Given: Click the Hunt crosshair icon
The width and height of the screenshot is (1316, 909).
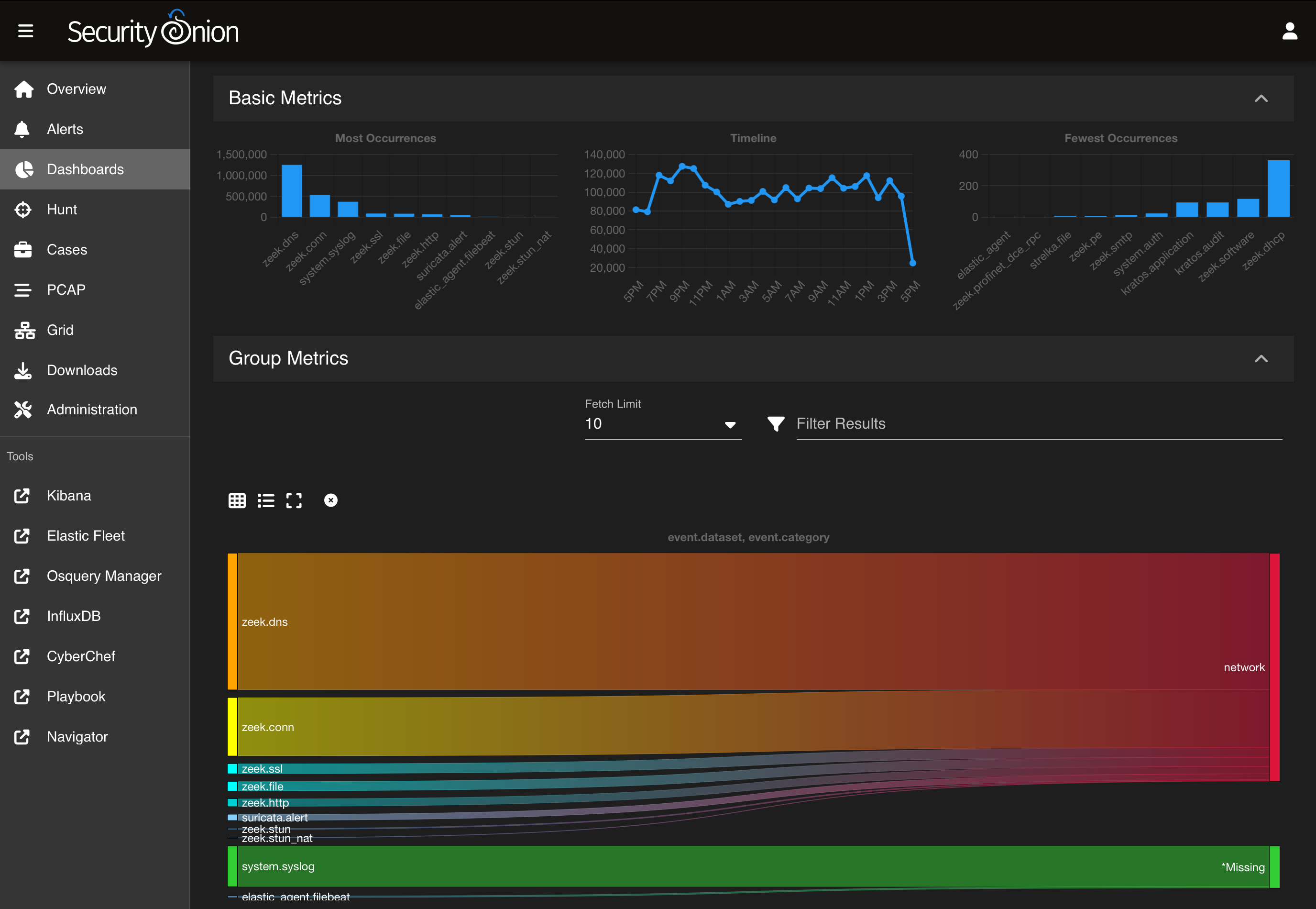Looking at the screenshot, I should (x=23, y=210).
